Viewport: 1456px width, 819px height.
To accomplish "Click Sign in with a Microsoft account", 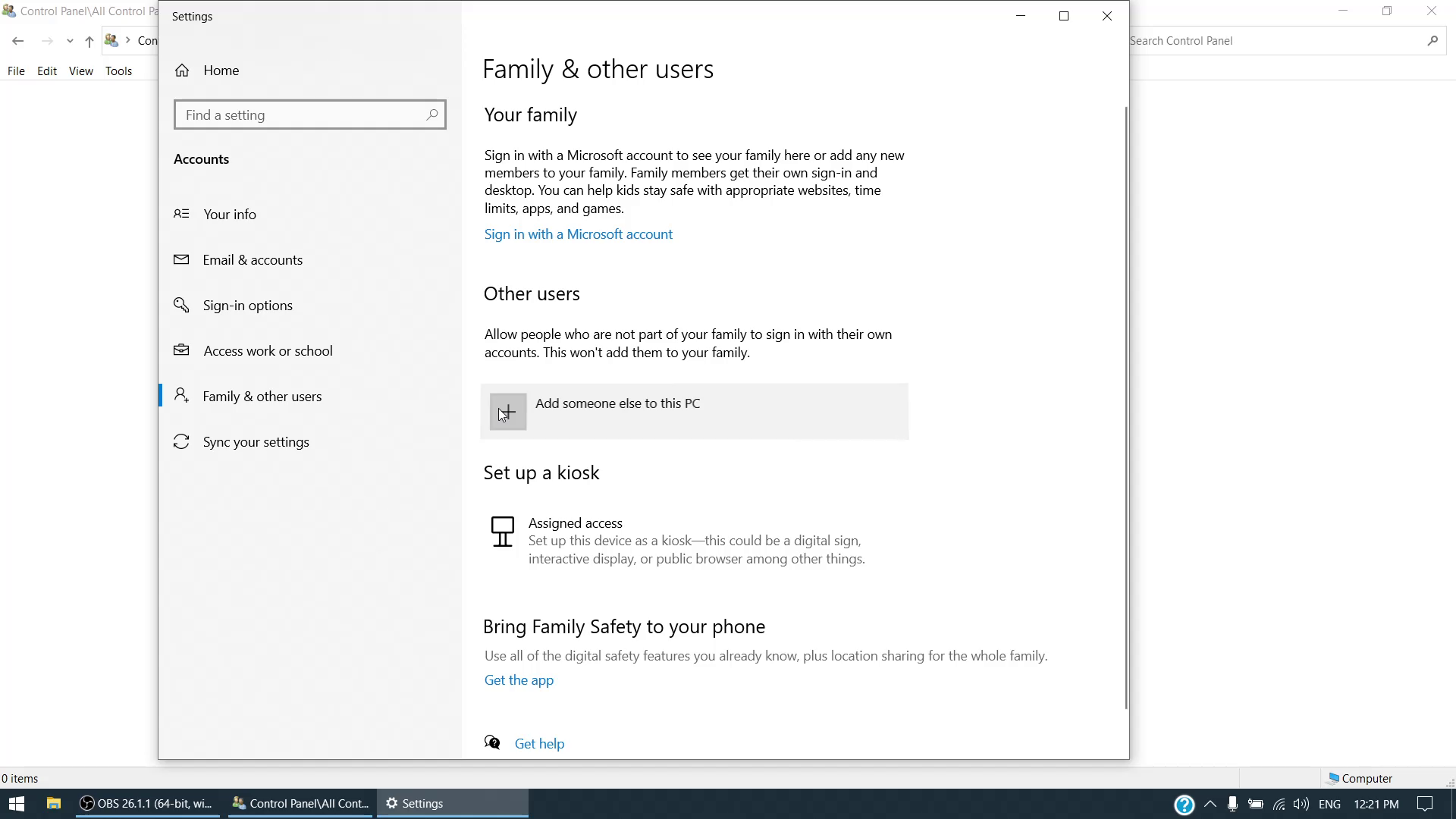I will tap(578, 234).
